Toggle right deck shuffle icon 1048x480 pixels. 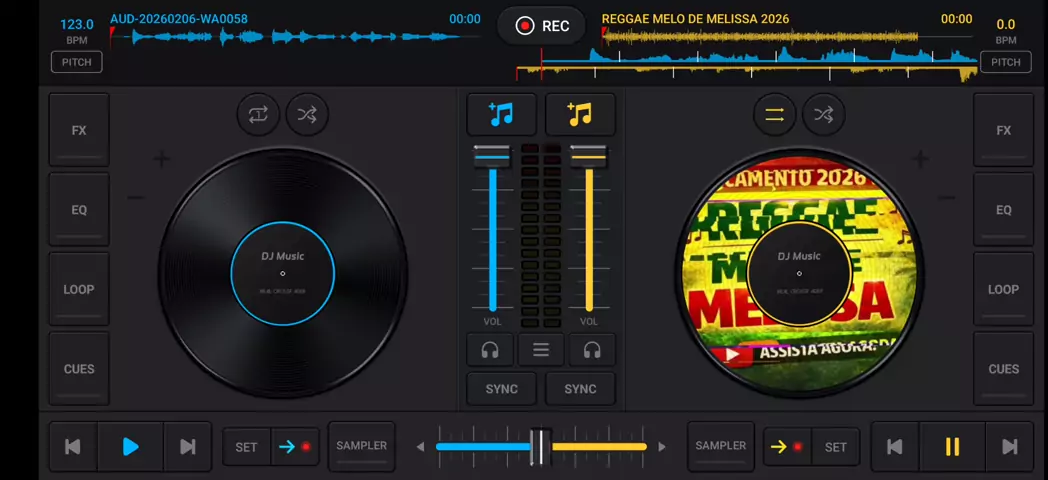click(823, 115)
